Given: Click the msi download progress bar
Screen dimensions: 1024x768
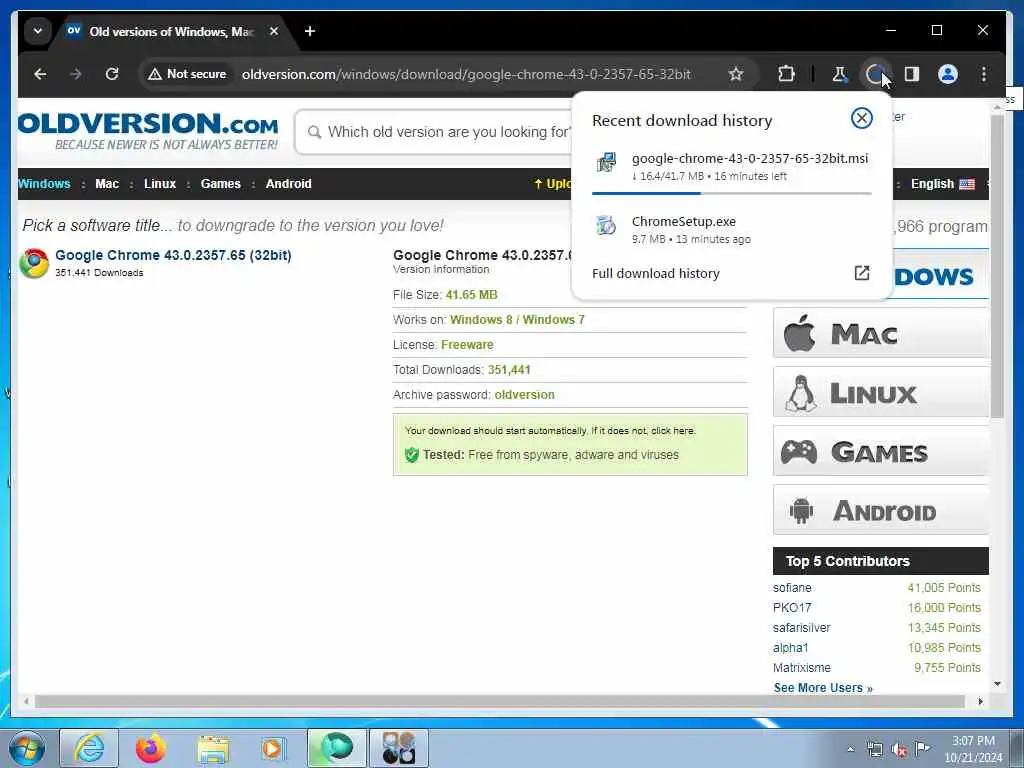Looking at the screenshot, I should (x=731, y=193).
